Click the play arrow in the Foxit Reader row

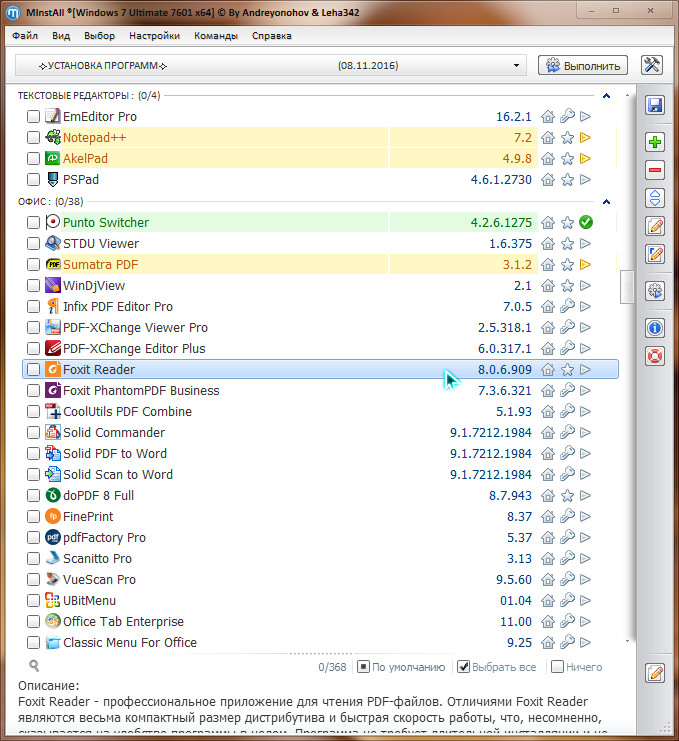pyautogui.click(x=585, y=370)
